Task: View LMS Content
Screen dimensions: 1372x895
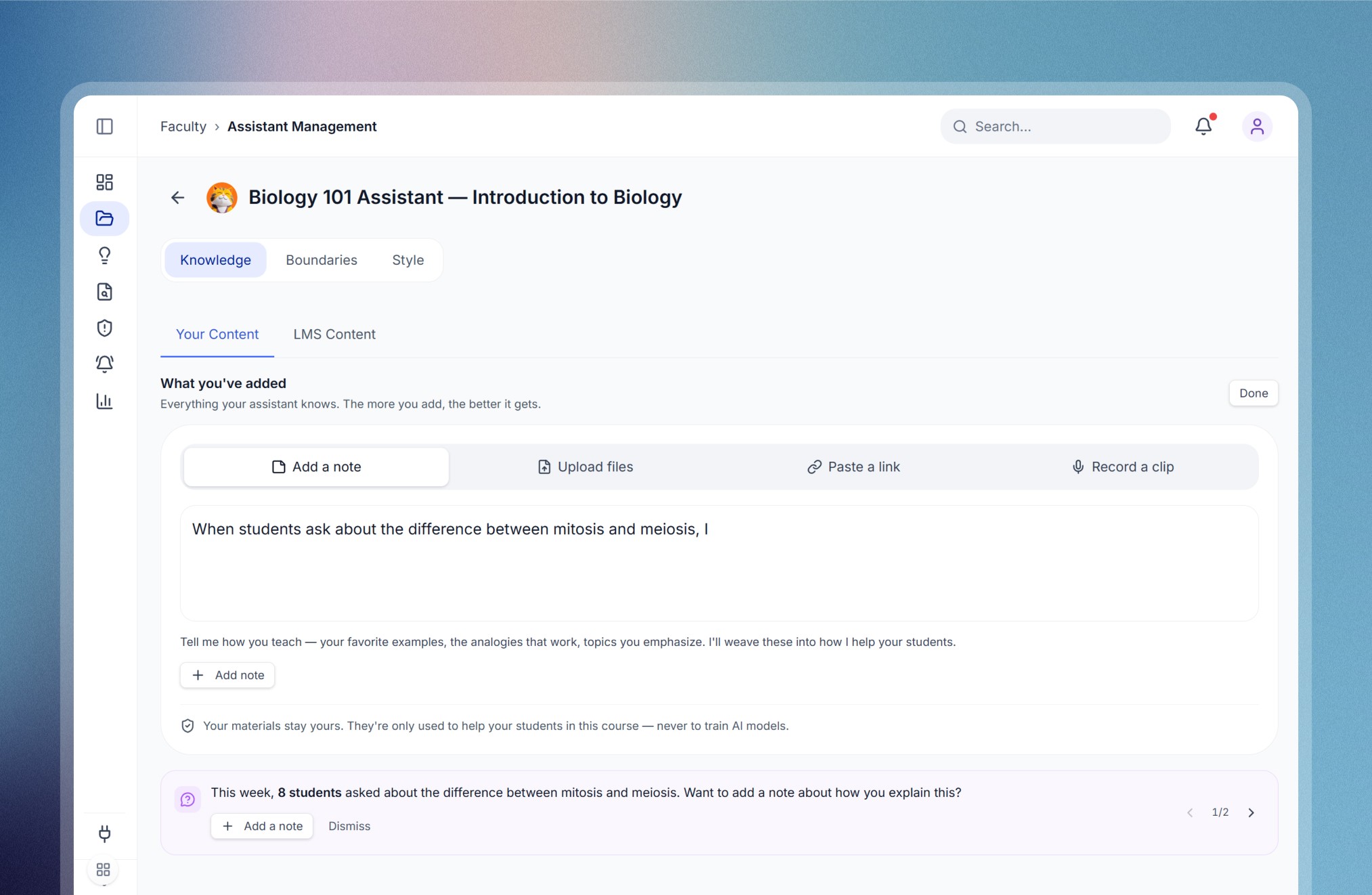Action: click(x=334, y=334)
